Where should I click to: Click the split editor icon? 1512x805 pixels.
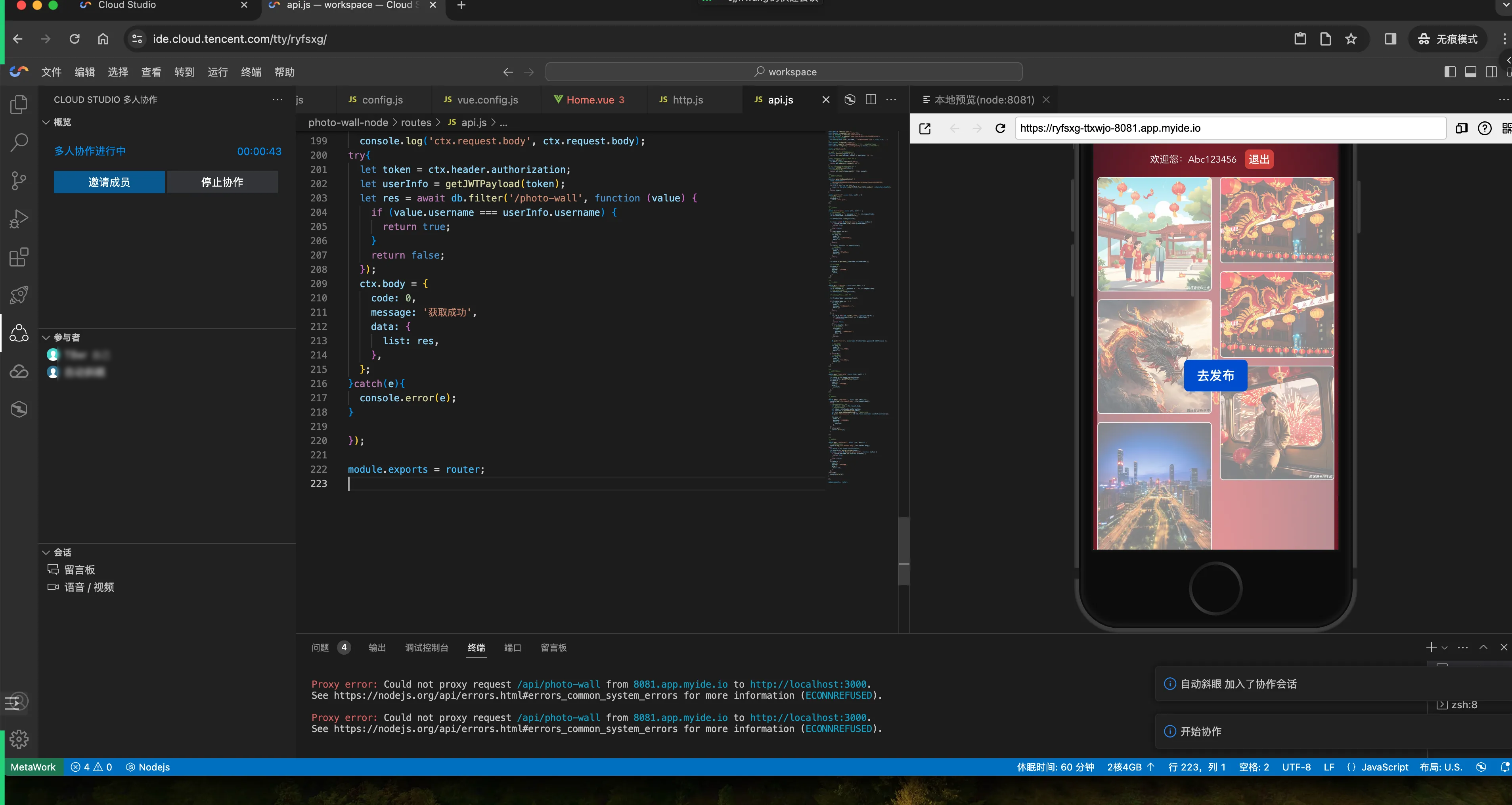pos(871,100)
